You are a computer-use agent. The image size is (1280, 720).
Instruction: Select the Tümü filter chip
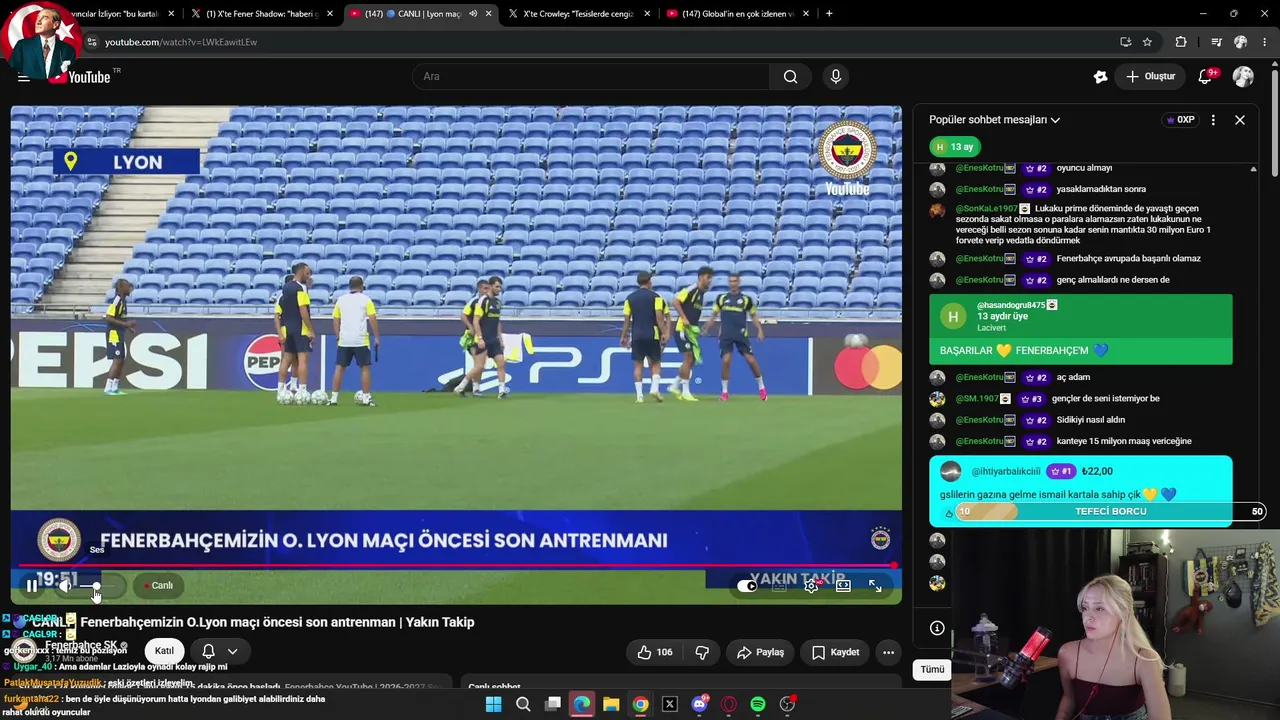coord(932,669)
